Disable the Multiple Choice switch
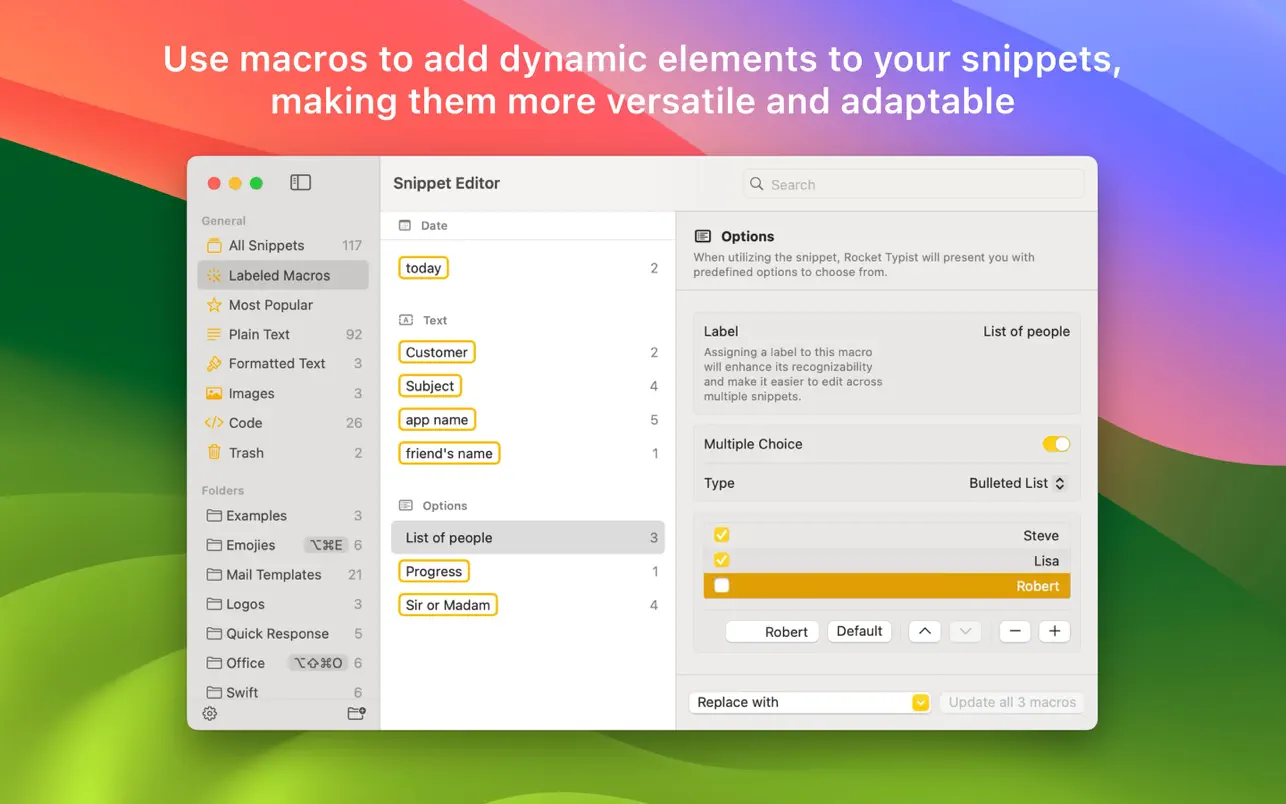The image size is (1286, 804). [1056, 444]
